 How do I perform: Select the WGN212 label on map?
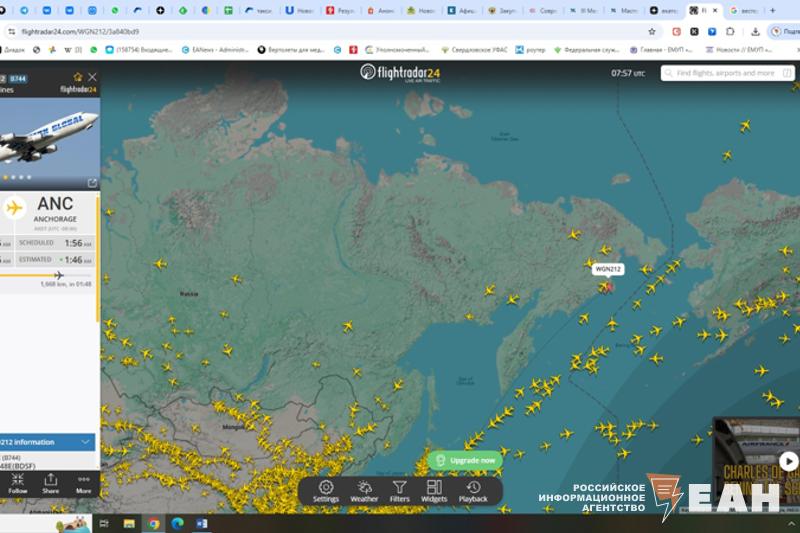(x=607, y=268)
